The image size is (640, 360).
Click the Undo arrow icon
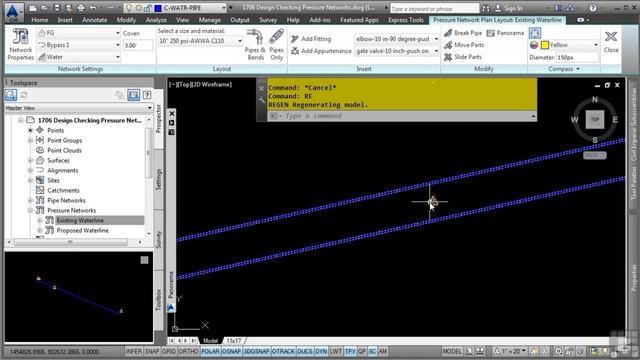coord(93,8)
